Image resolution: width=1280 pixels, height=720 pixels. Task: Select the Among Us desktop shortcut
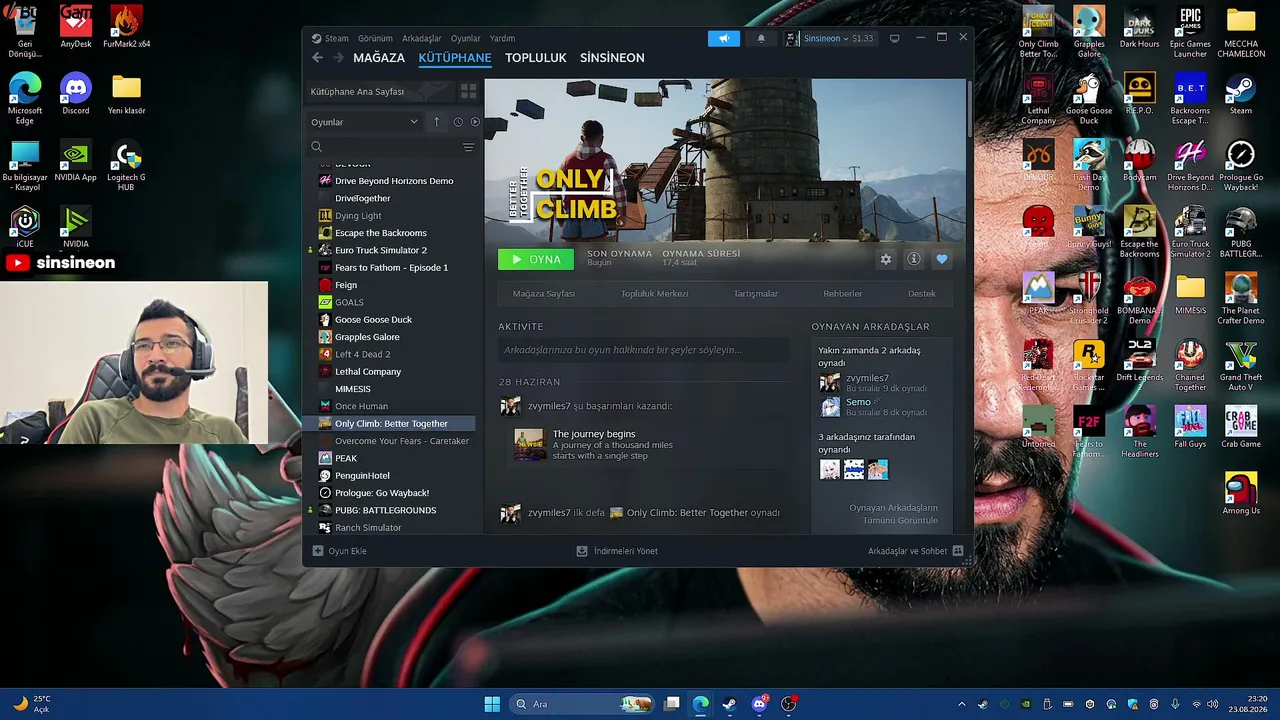click(x=1241, y=494)
